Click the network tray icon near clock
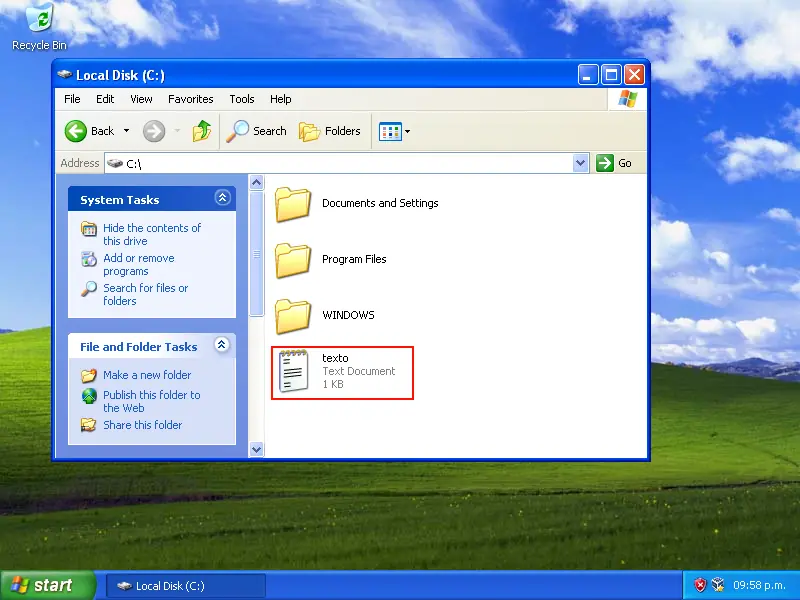This screenshot has width=800, height=600. [718, 585]
